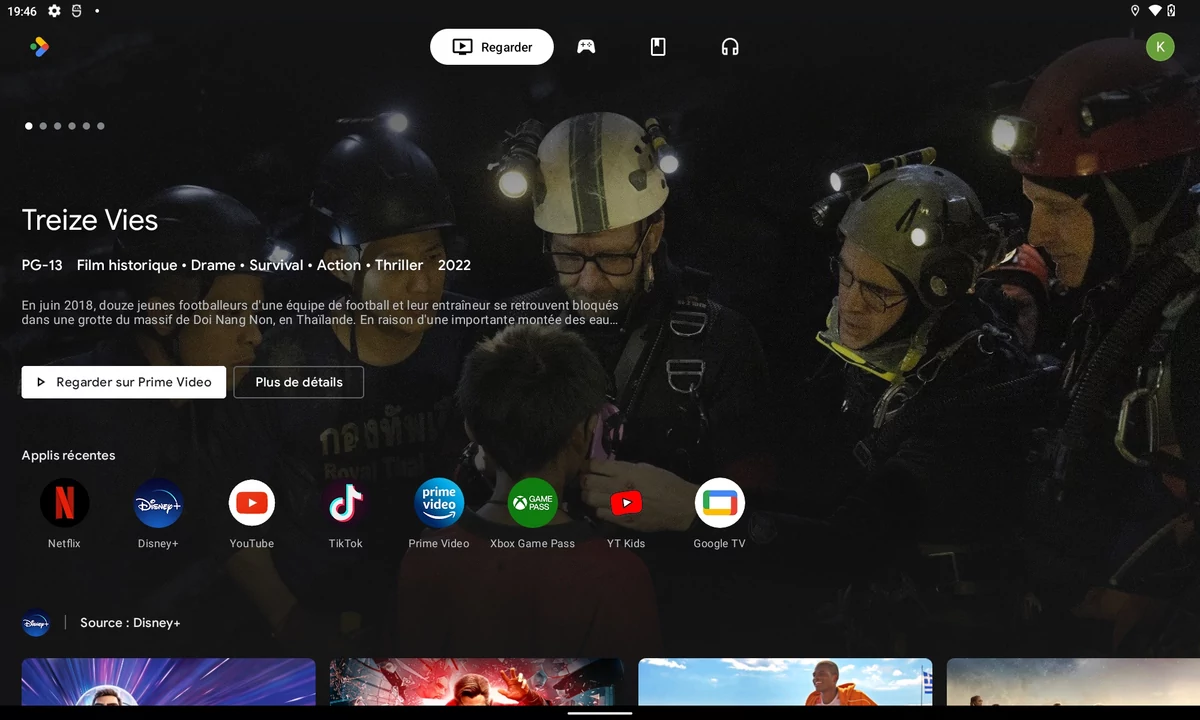
Task: Launch the Xbox Game Pass app
Action: point(533,502)
